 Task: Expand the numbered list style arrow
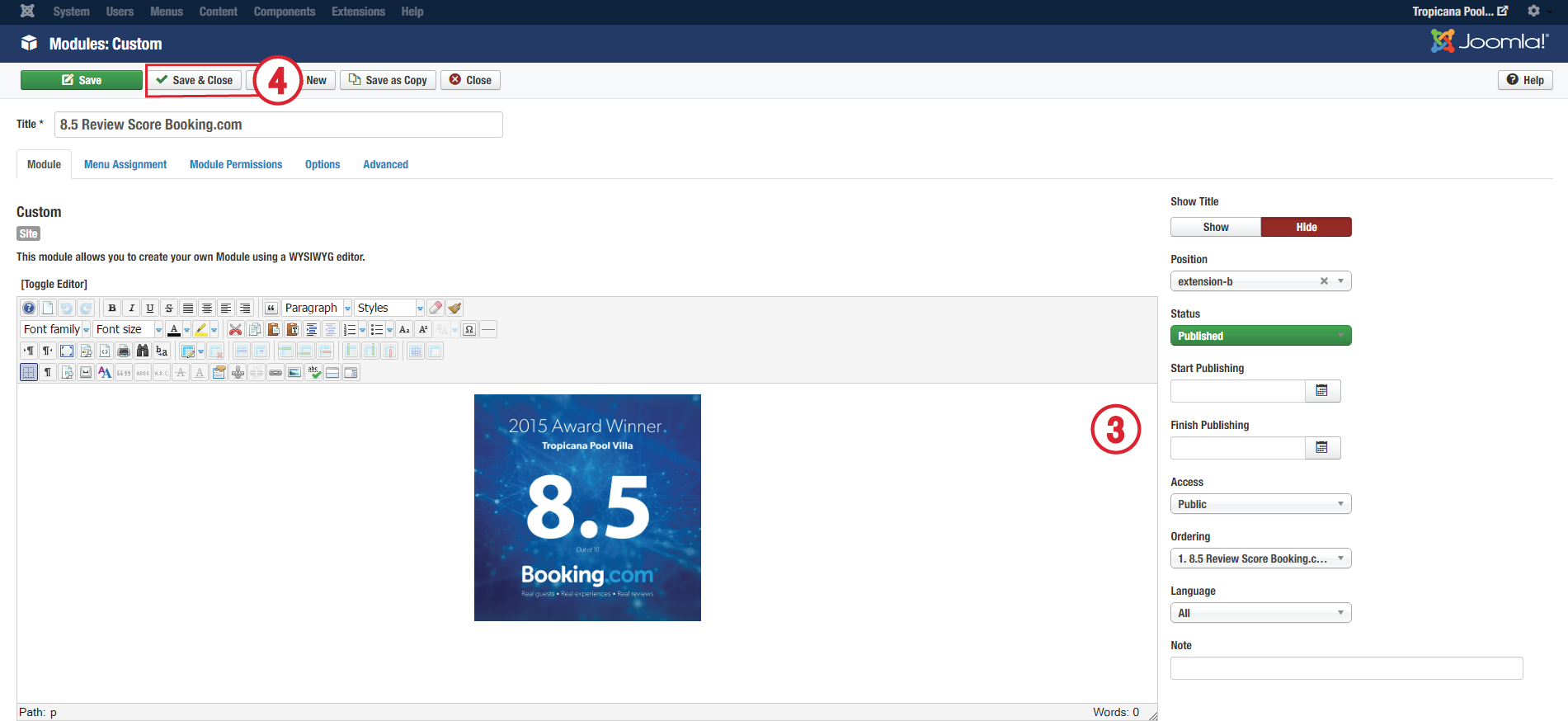(x=362, y=329)
